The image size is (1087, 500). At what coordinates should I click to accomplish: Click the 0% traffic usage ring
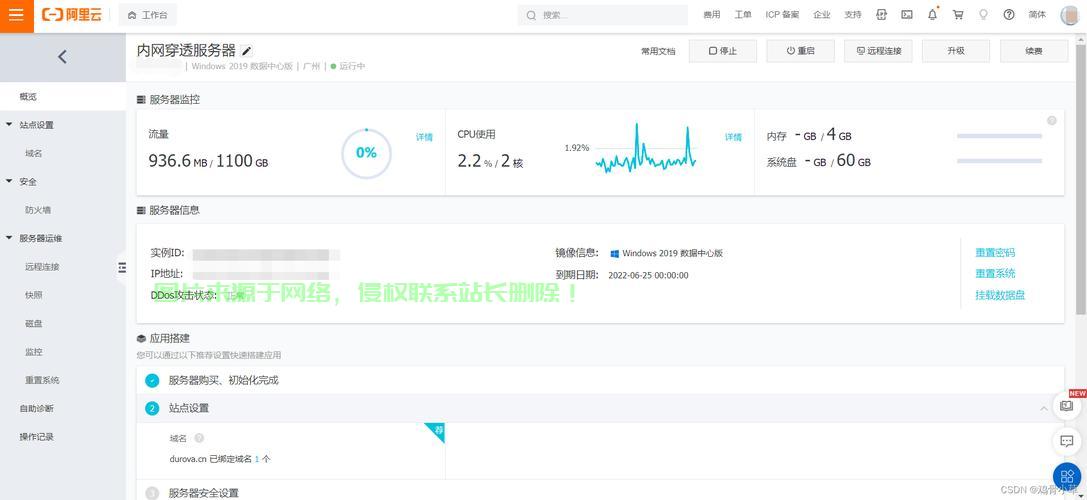tap(366, 153)
